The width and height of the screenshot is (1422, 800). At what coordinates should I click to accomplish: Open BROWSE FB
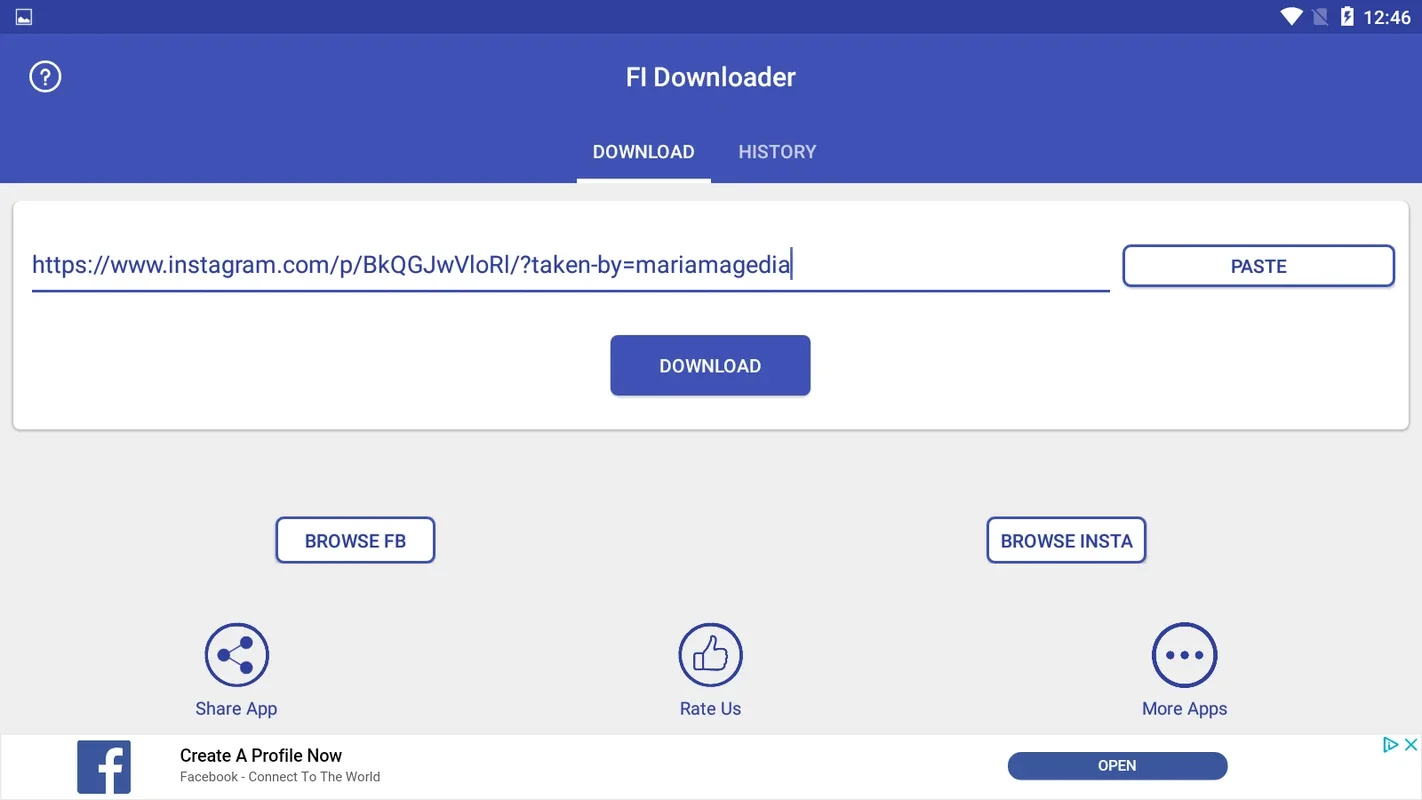coord(355,540)
